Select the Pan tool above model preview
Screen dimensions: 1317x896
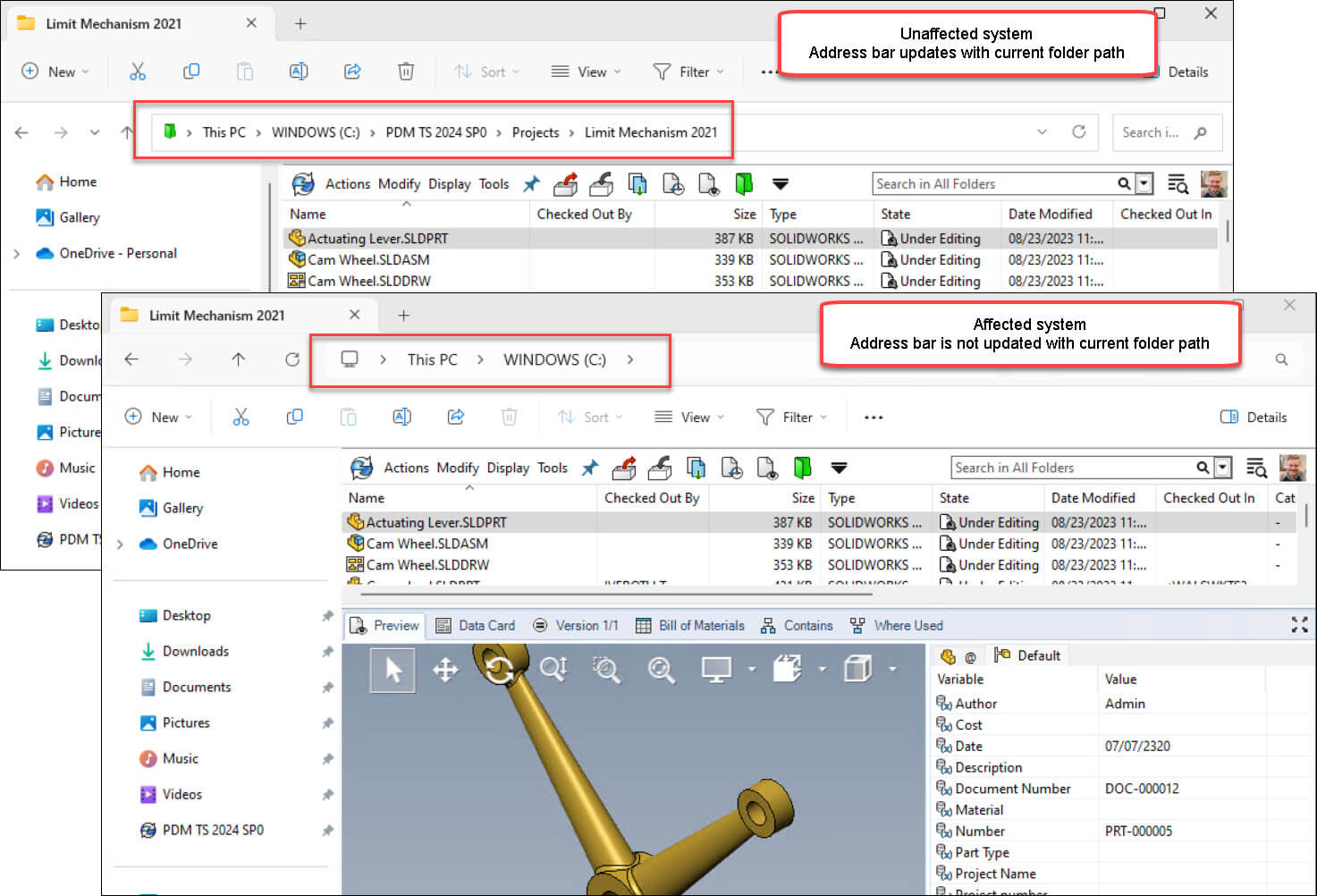[x=446, y=671]
